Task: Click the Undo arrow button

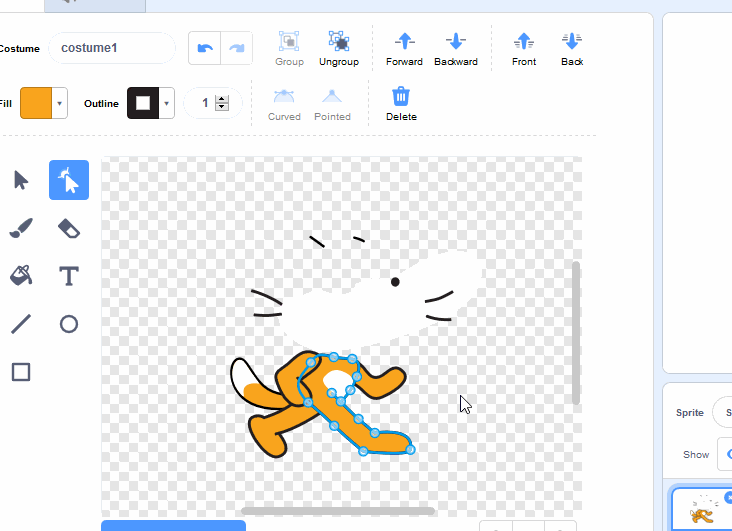Action: click(x=204, y=48)
